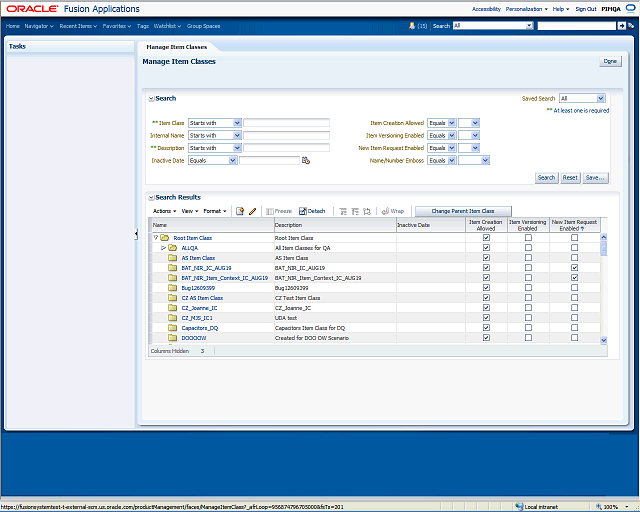The image size is (640, 512).
Task: Click the Item Class text input field
Action: tap(287, 123)
